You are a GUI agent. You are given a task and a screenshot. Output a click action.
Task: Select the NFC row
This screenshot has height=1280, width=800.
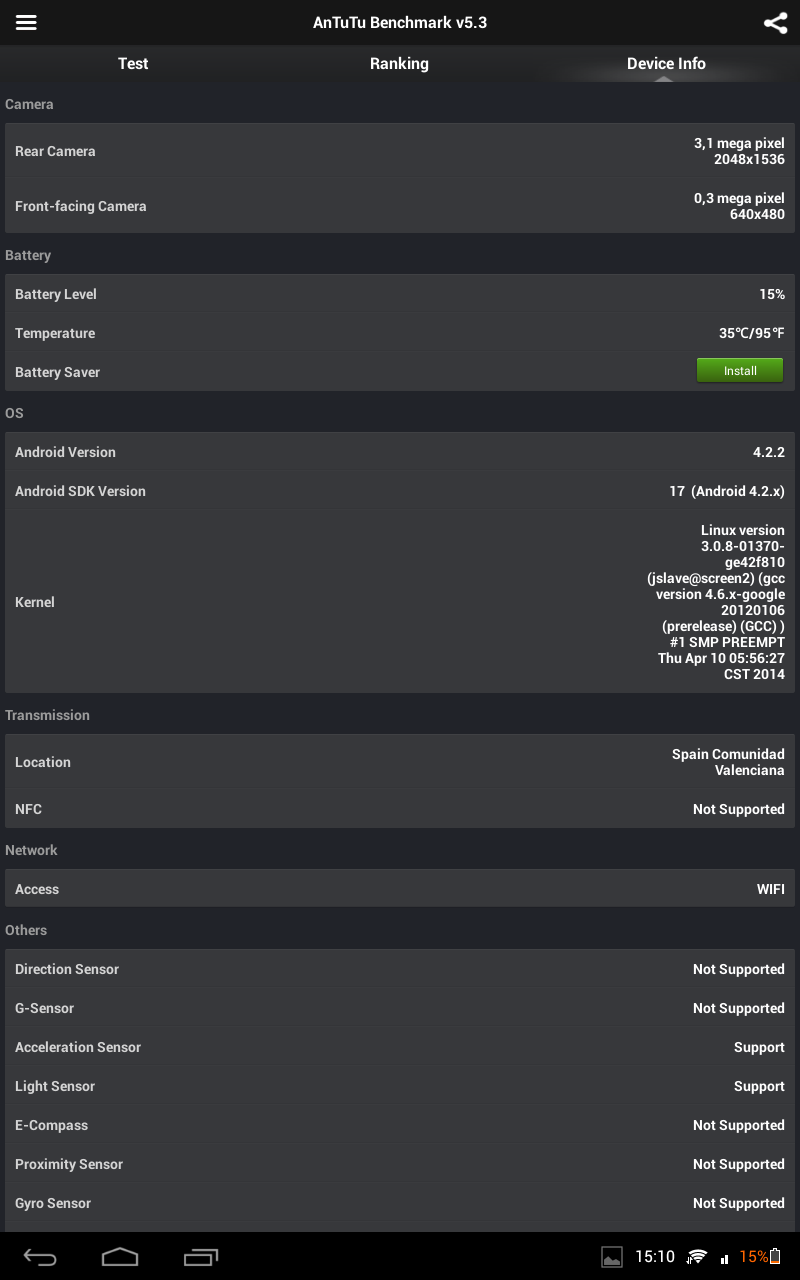(x=400, y=809)
